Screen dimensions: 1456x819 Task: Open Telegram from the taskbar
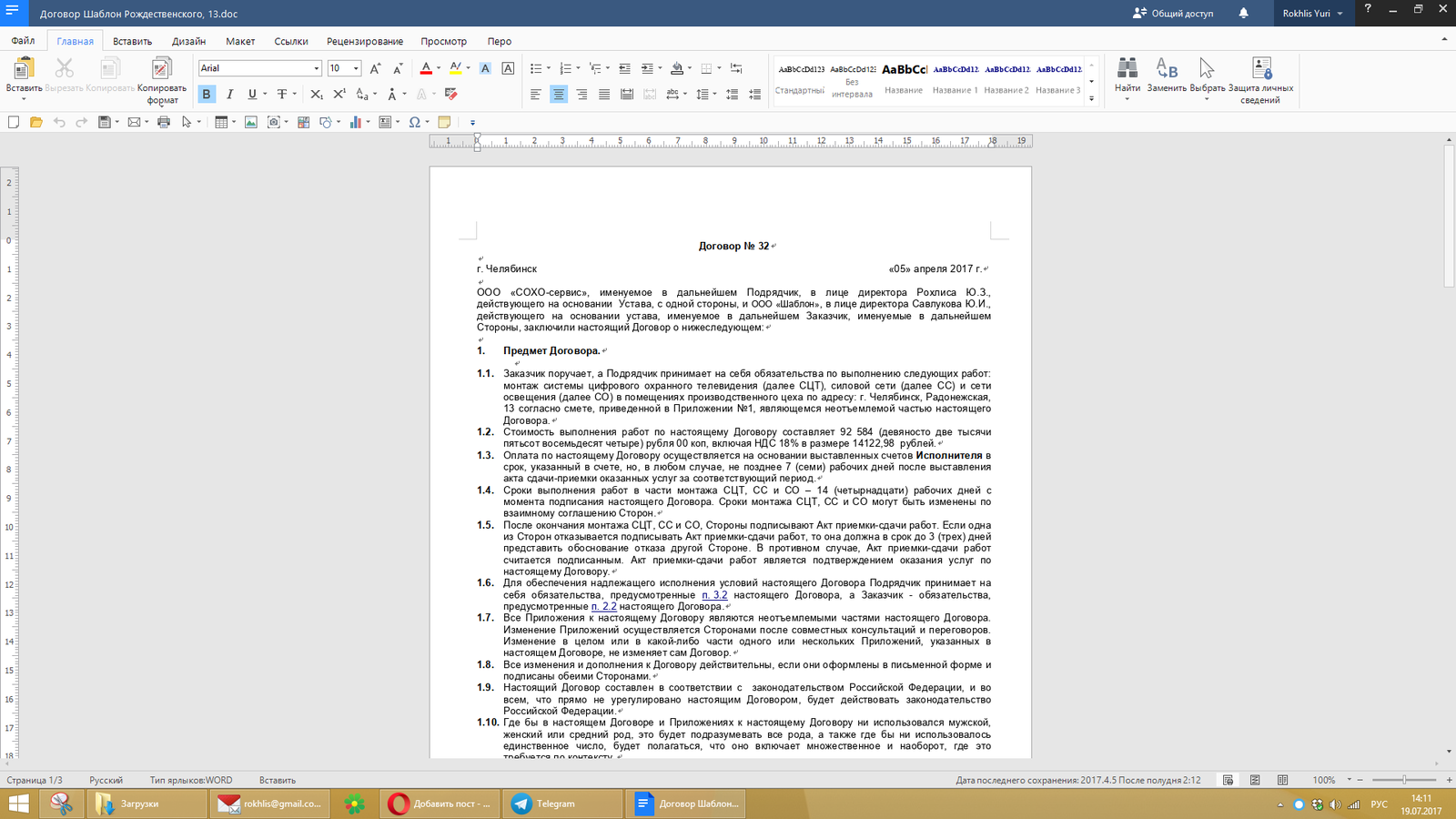point(561,804)
